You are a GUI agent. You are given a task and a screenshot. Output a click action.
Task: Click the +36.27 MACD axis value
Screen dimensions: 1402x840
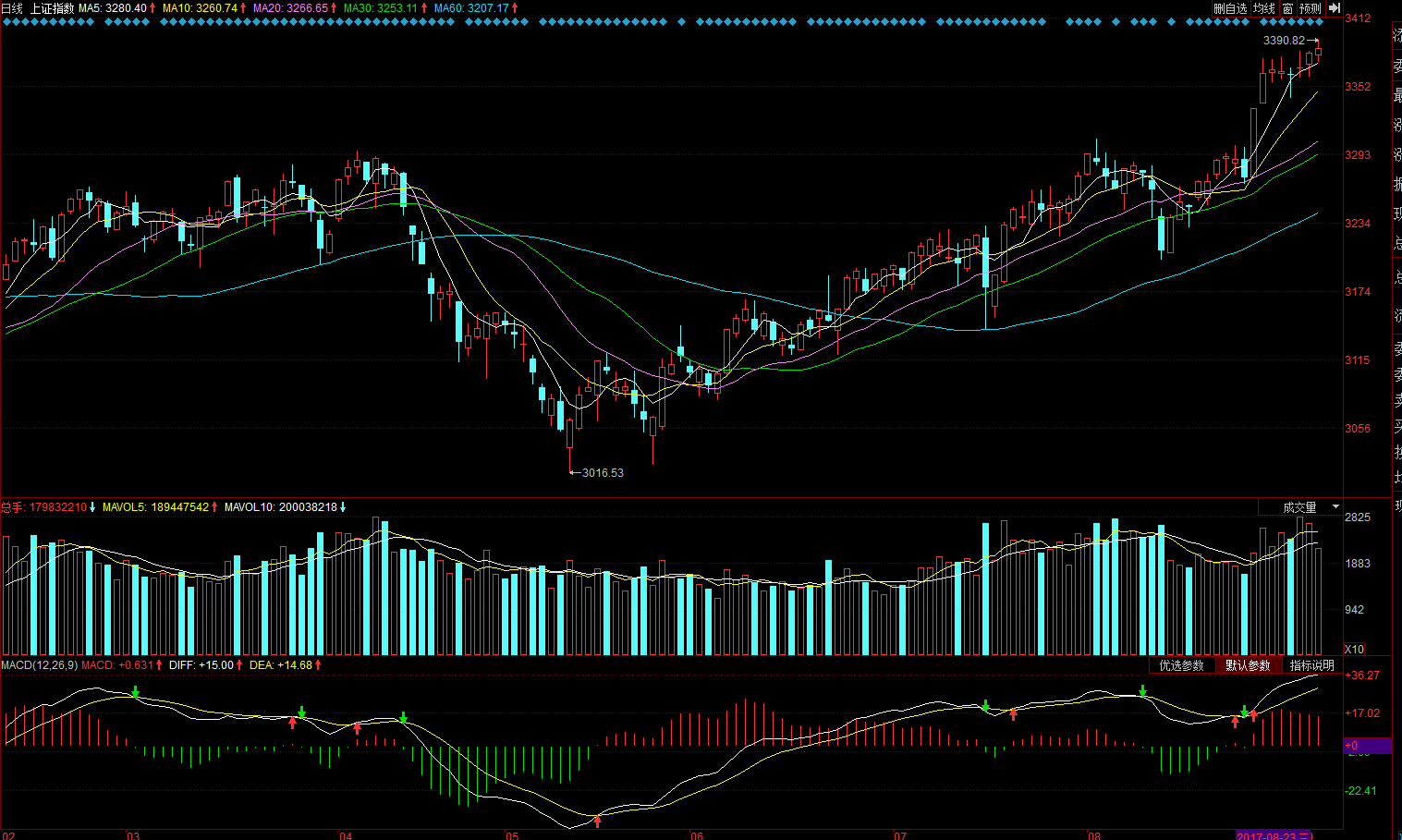1362,676
